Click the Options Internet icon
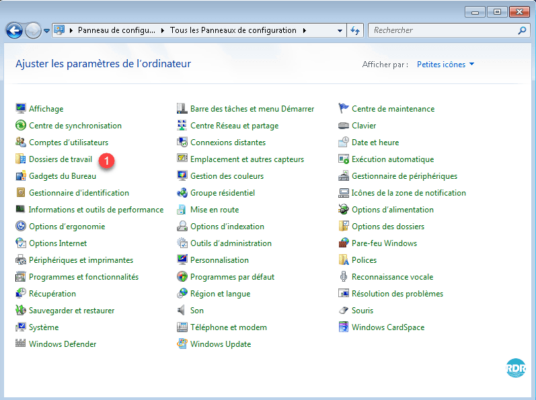The width and height of the screenshot is (536, 400). [21, 243]
